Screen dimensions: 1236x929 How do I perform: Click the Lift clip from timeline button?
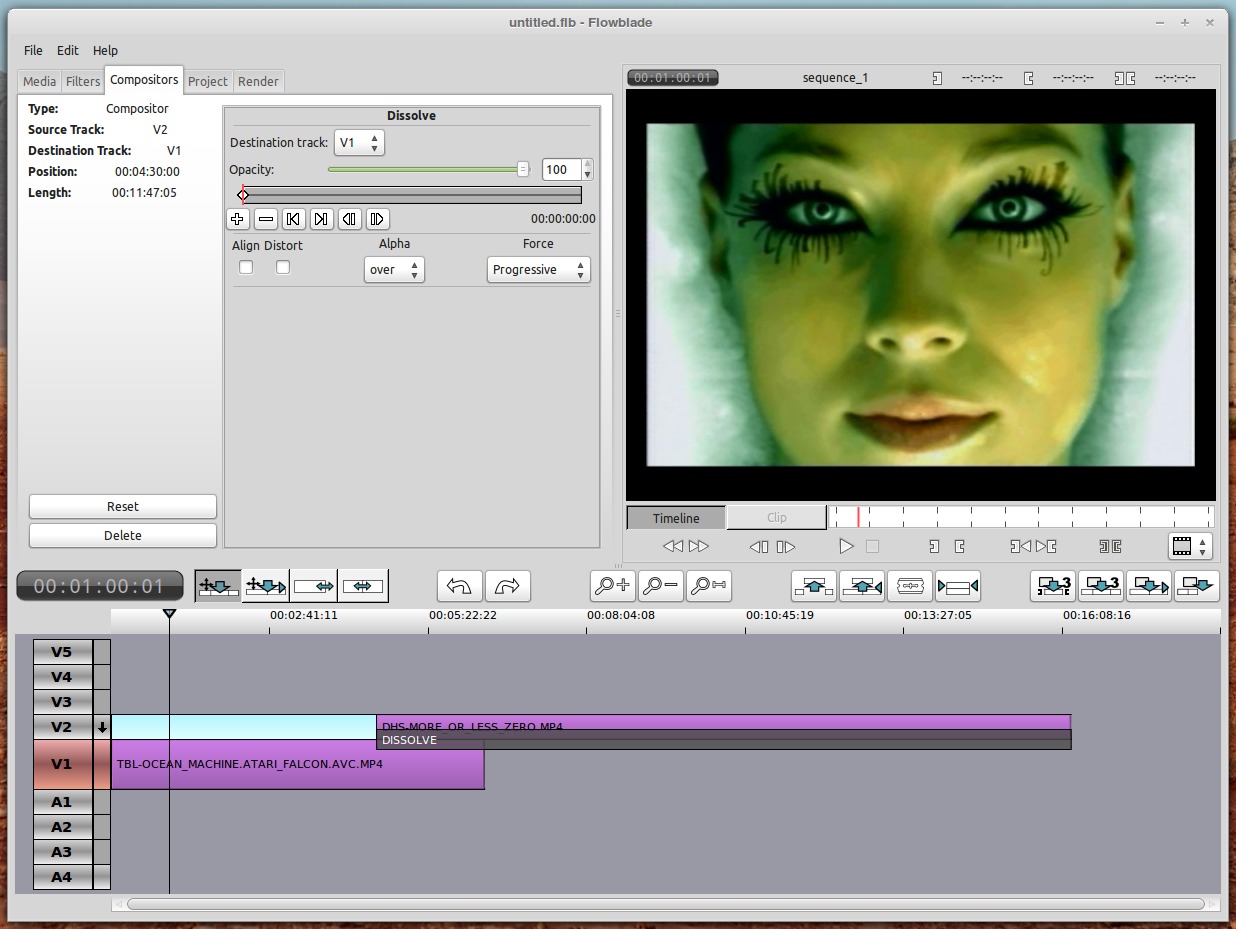[814, 586]
